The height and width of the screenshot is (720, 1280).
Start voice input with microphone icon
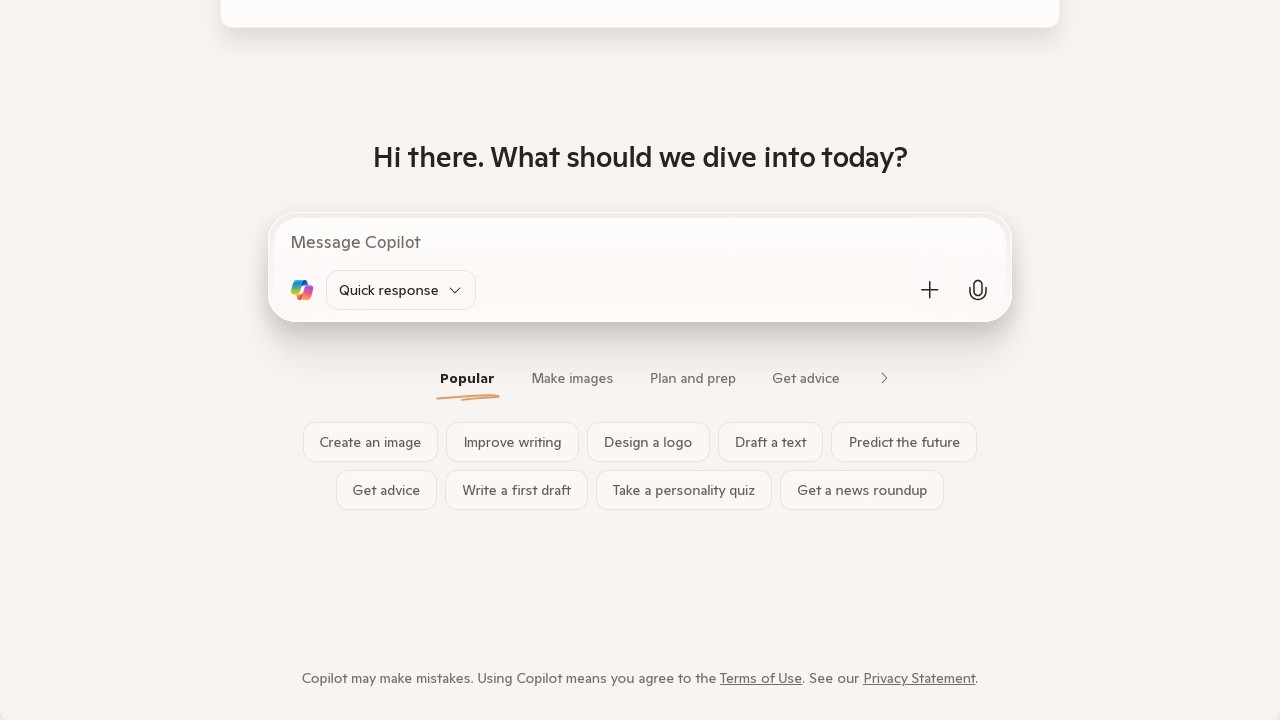pos(978,290)
